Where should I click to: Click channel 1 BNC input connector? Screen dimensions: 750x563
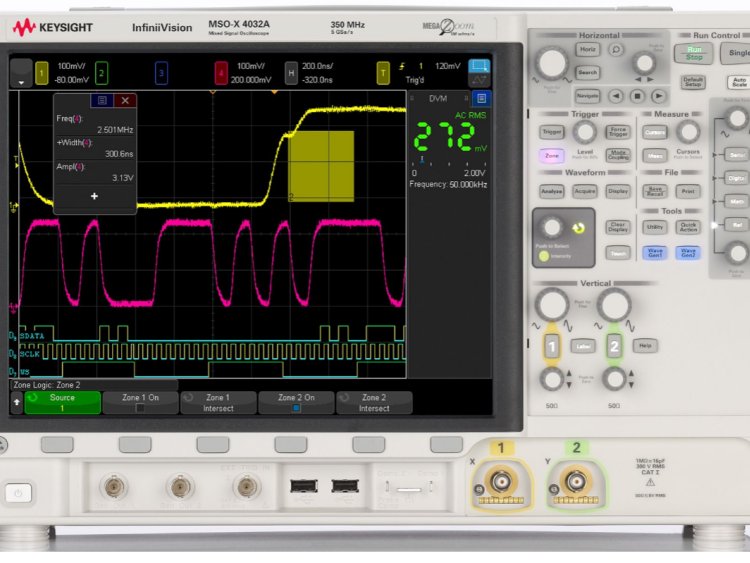[500, 481]
